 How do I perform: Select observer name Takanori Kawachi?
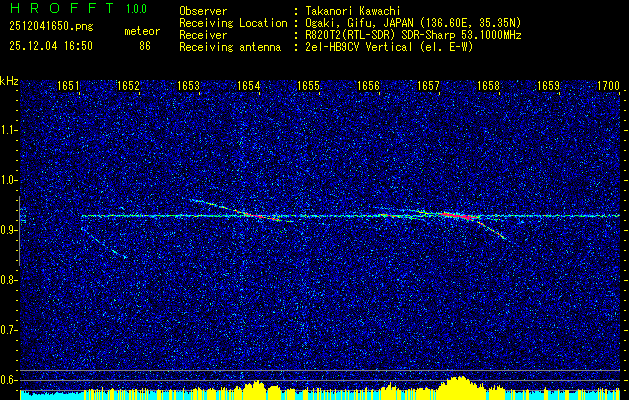(x=352, y=11)
